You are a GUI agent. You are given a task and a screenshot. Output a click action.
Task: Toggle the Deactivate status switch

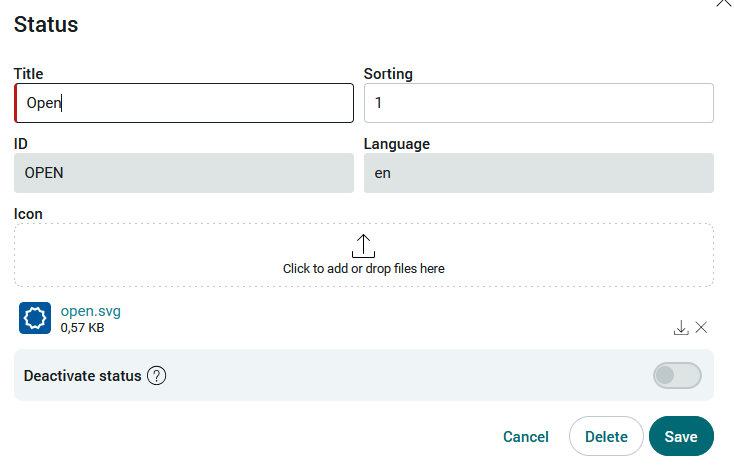tap(677, 375)
